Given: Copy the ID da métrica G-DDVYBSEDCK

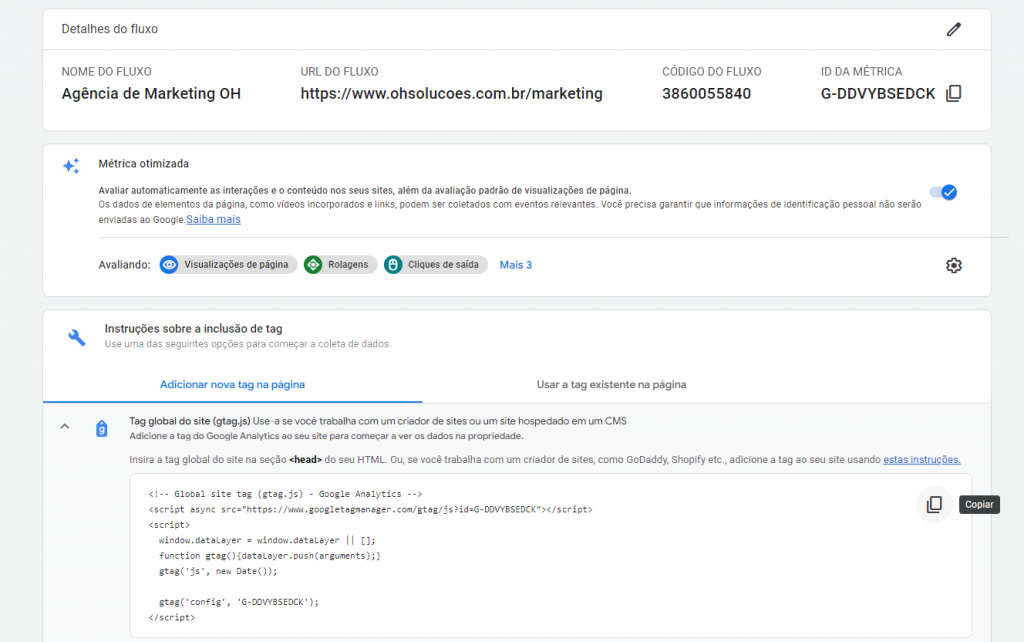Looking at the screenshot, I should point(953,93).
